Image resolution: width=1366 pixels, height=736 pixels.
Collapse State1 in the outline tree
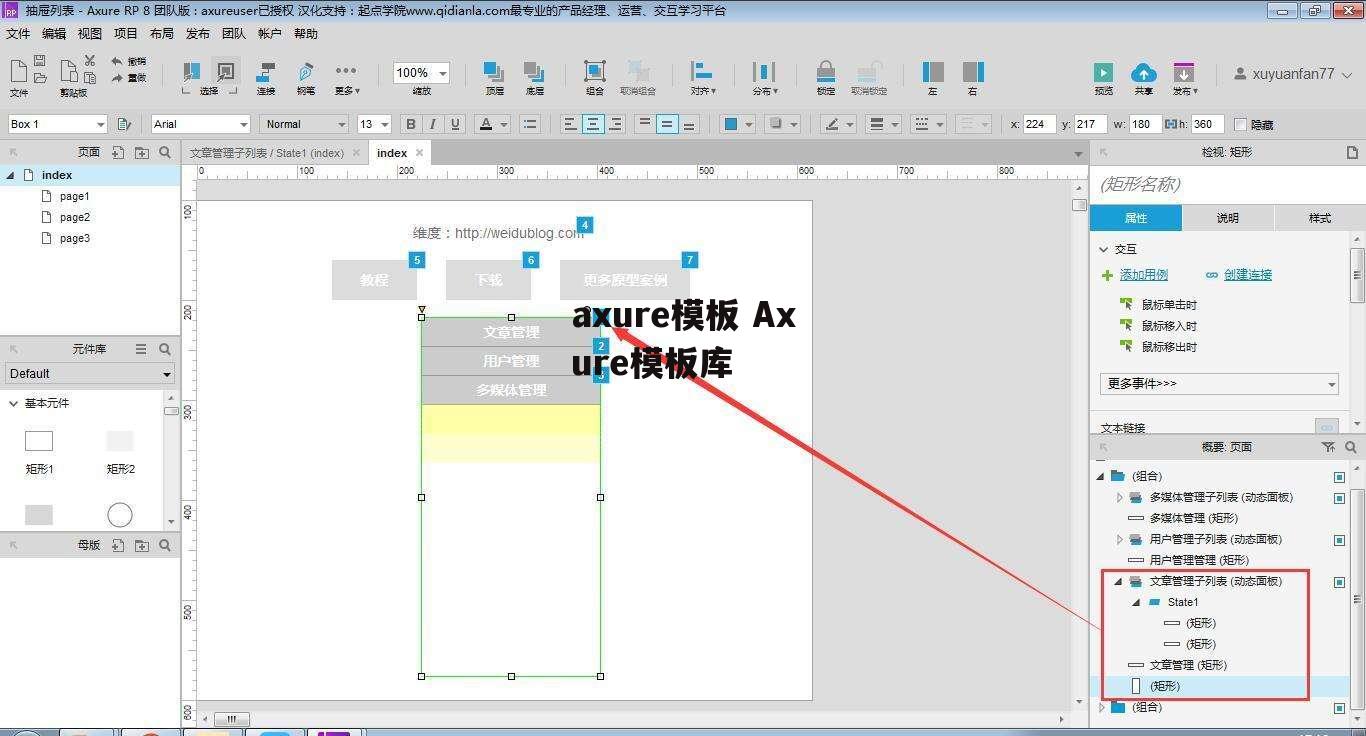click(1136, 602)
